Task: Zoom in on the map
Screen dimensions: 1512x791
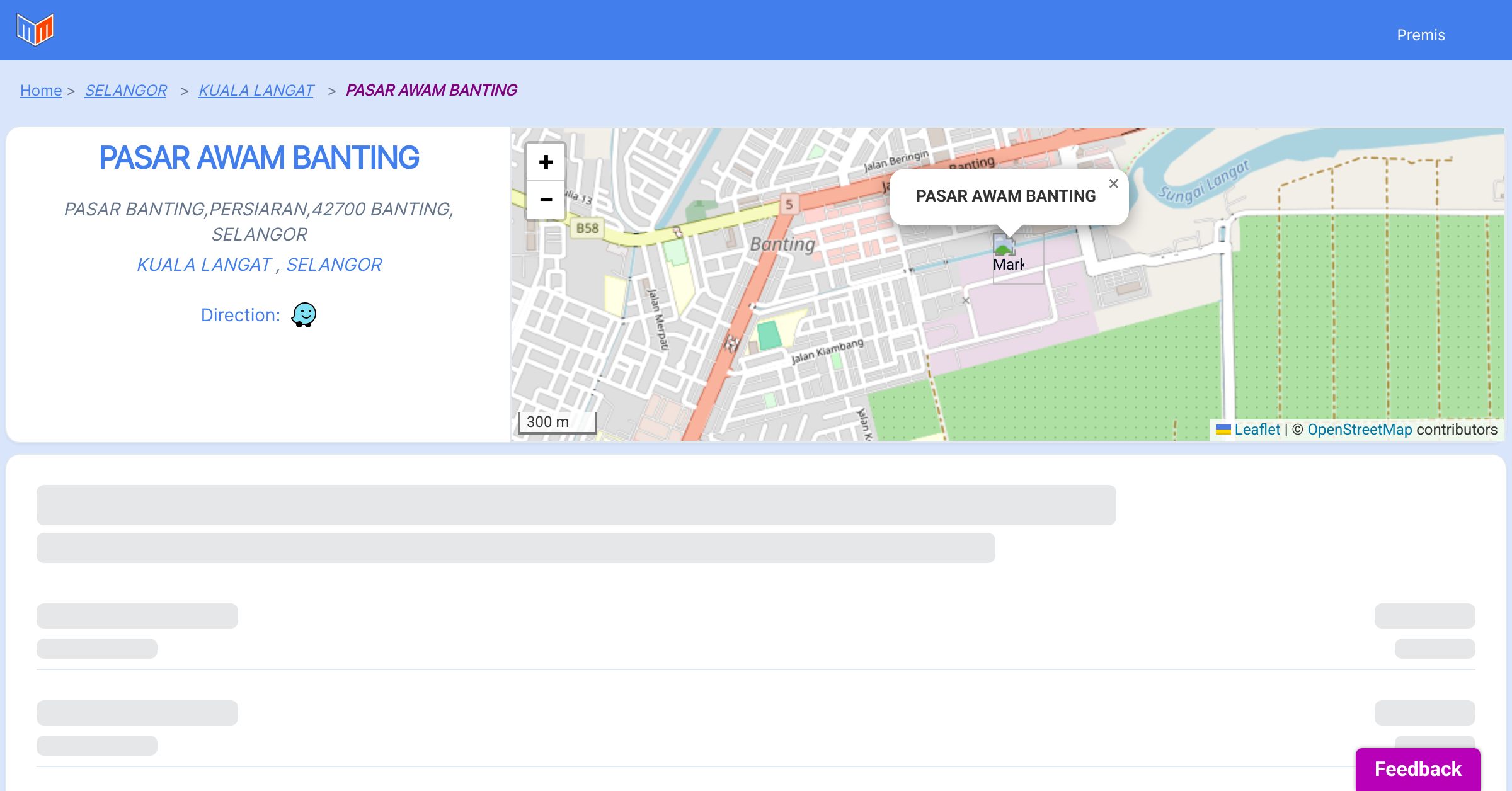Action: coord(546,162)
